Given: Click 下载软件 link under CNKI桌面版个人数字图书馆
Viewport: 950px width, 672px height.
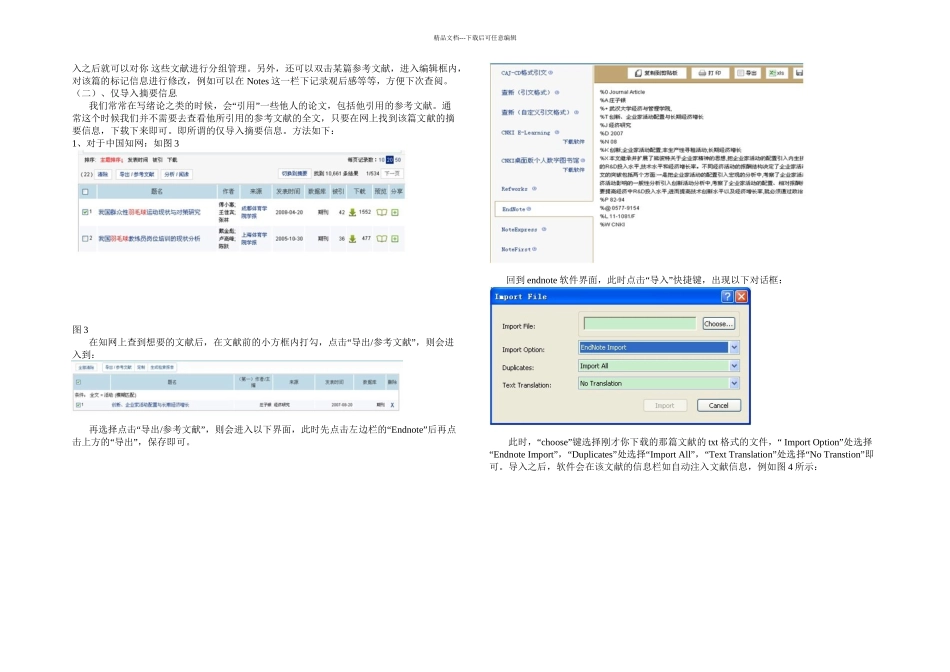Looking at the screenshot, I should click(x=574, y=170).
